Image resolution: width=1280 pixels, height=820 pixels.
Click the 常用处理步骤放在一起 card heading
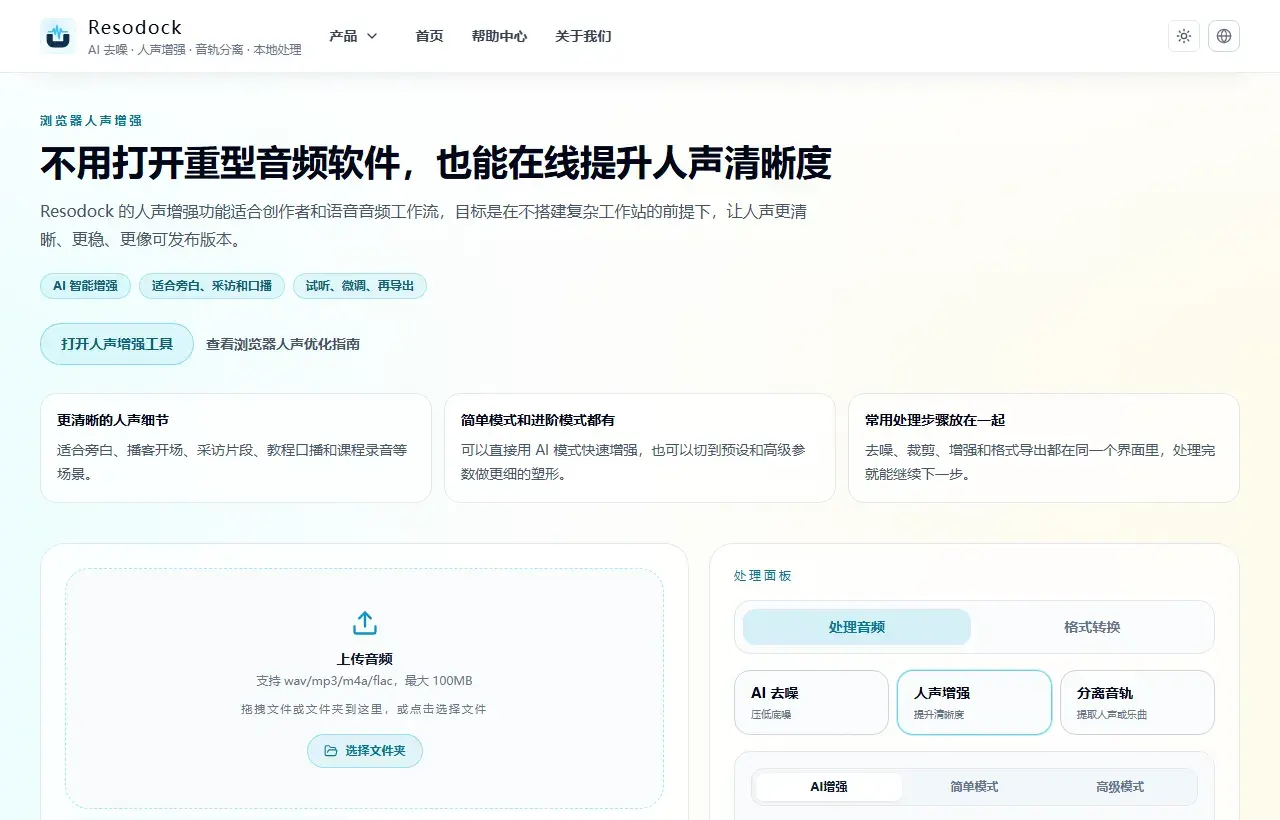[x=935, y=420]
